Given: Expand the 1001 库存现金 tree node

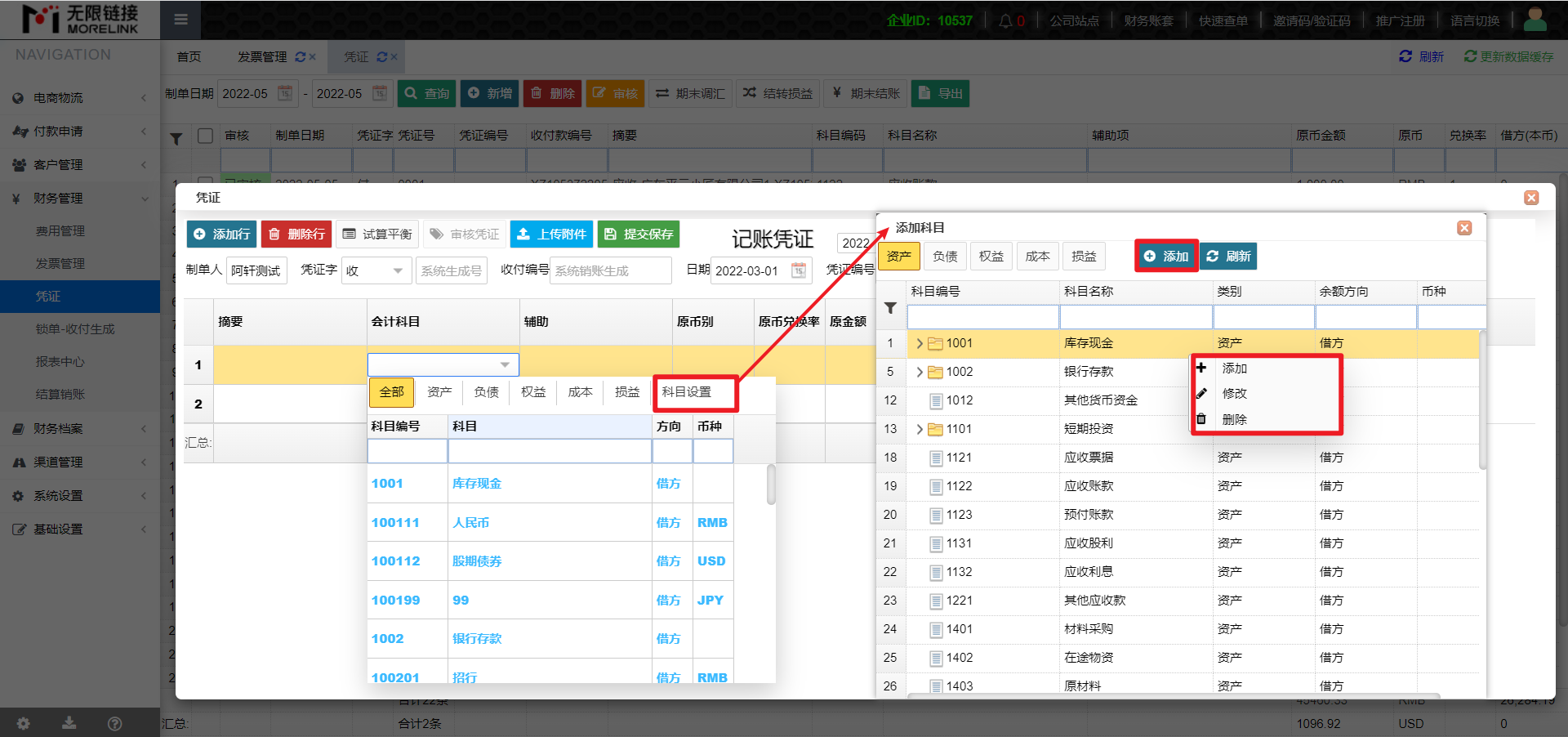Looking at the screenshot, I should coord(920,343).
